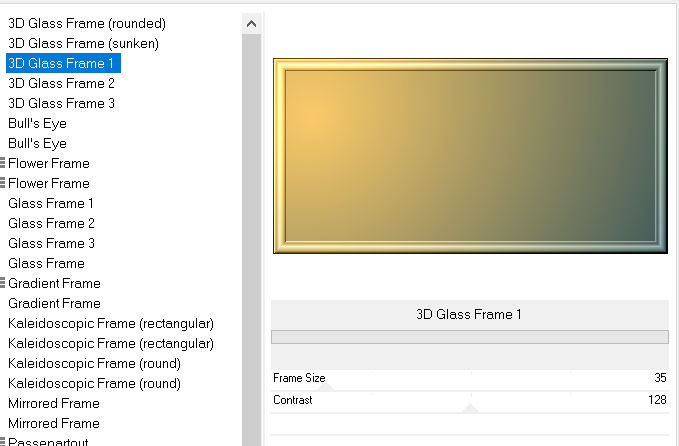Click highlighted 3D Glass Frame 1 item
Viewport: 679px width, 446px height.
(x=62, y=63)
